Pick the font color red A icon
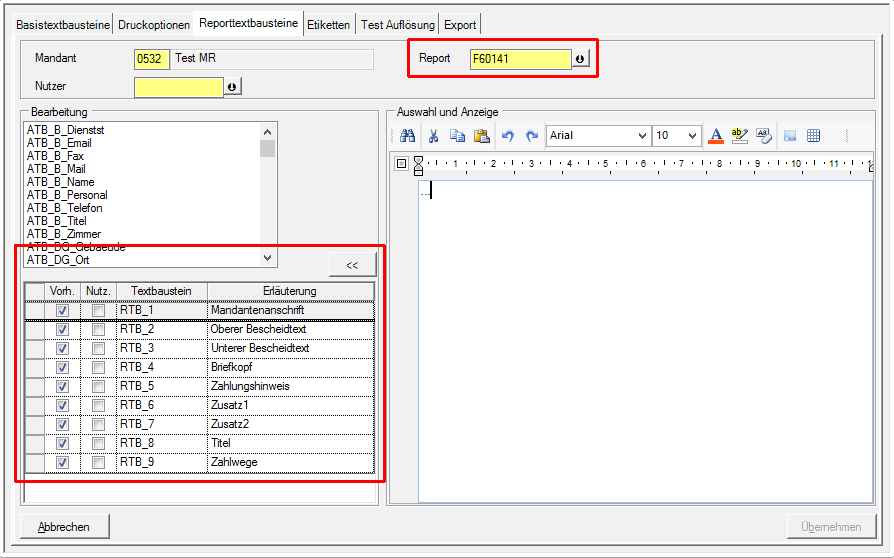 click(x=715, y=136)
